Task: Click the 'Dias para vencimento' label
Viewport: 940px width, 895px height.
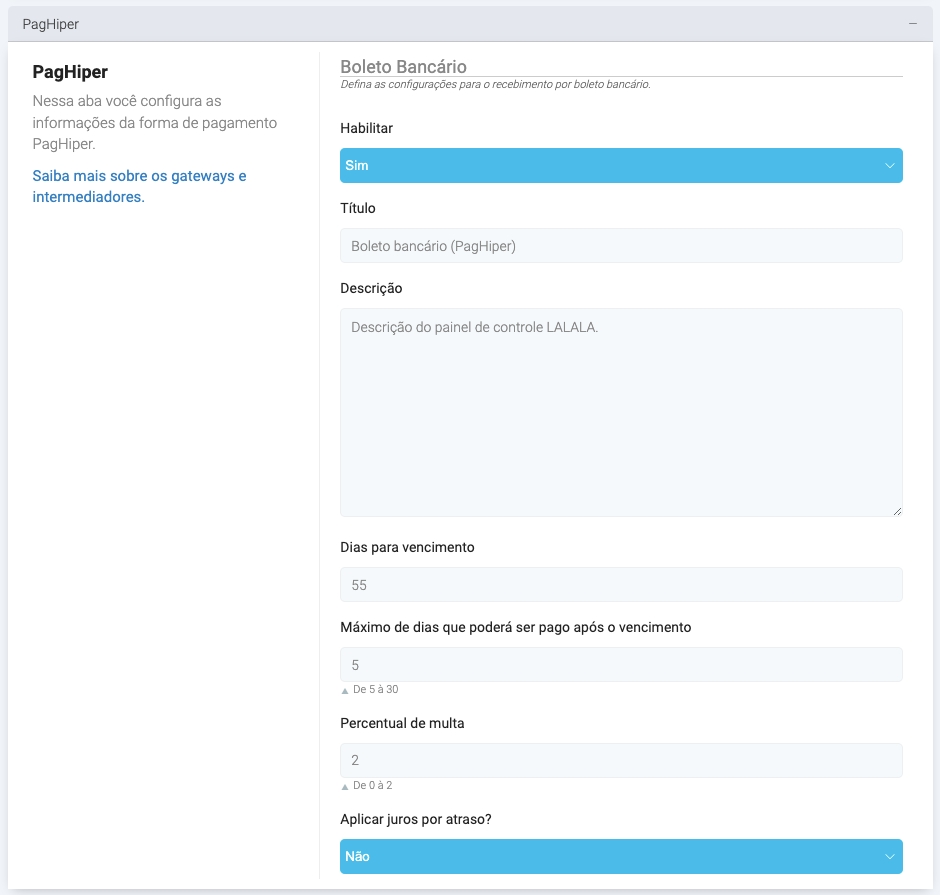Action: pyautogui.click(x=407, y=548)
